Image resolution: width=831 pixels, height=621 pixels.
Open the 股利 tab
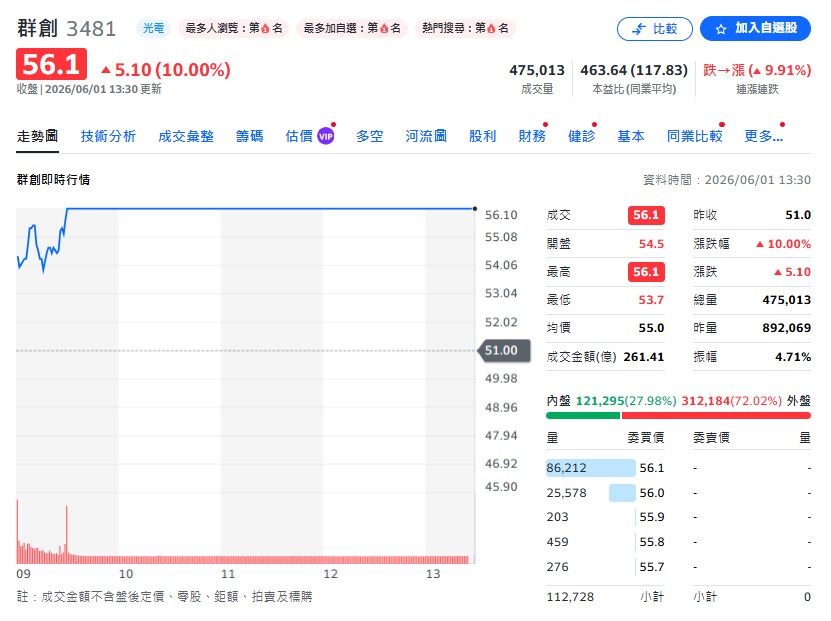pos(482,137)
